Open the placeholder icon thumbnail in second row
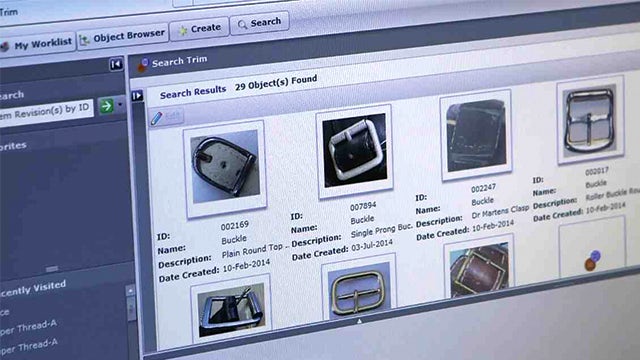The width and height of the screenshot is (640, 360). coord(592,248)
